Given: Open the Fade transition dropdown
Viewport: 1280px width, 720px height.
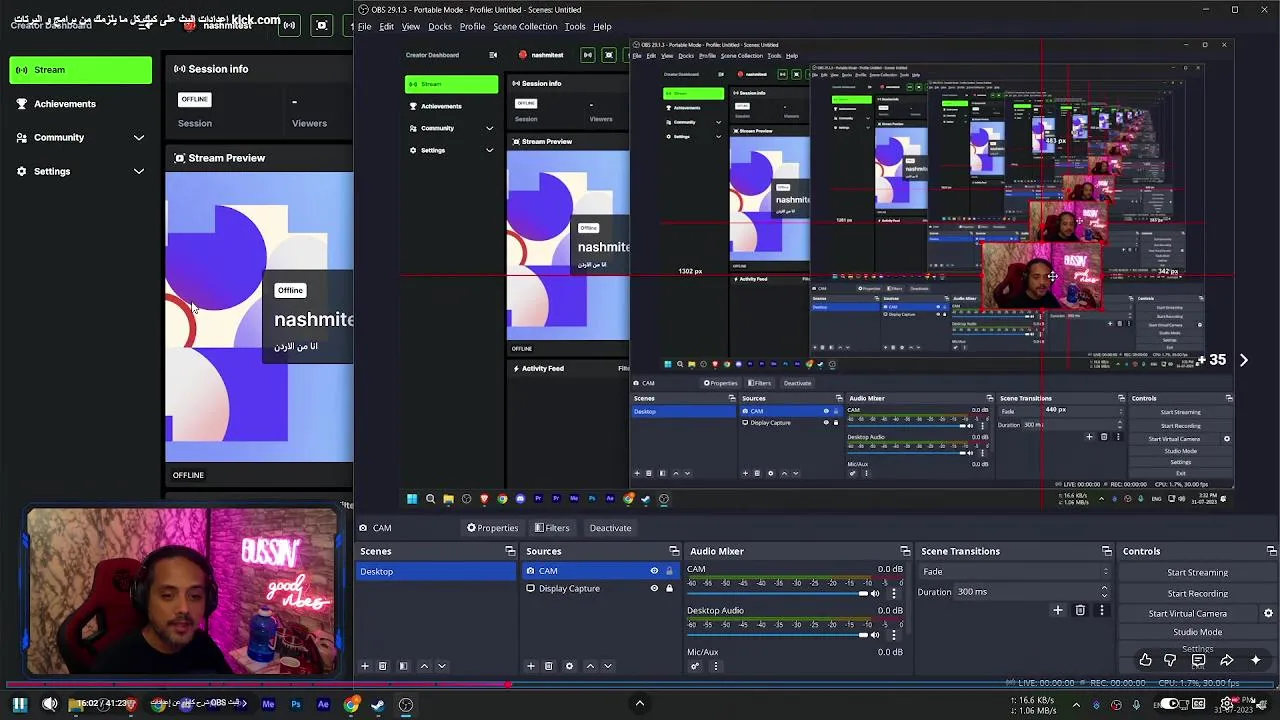Looking at the screenshot, I should (1014, 572).
